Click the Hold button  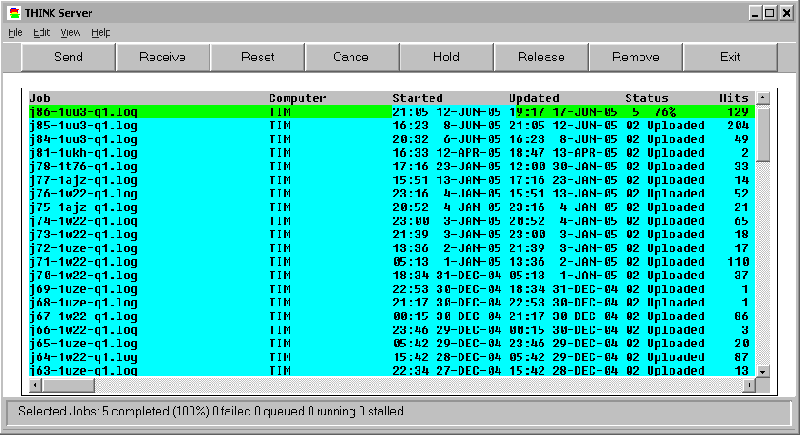coord(446,57)
